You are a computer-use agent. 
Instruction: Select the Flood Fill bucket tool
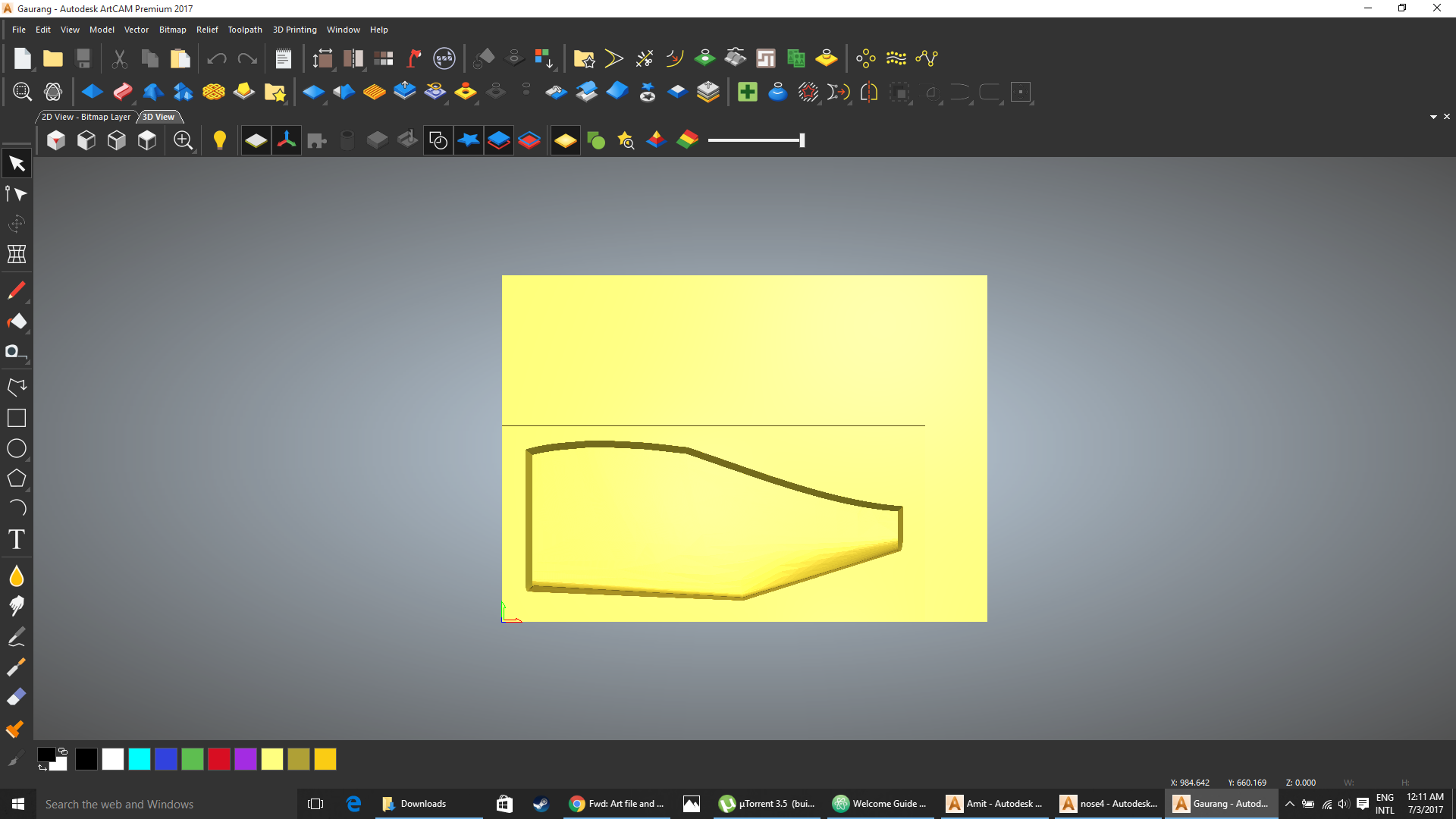17,322
